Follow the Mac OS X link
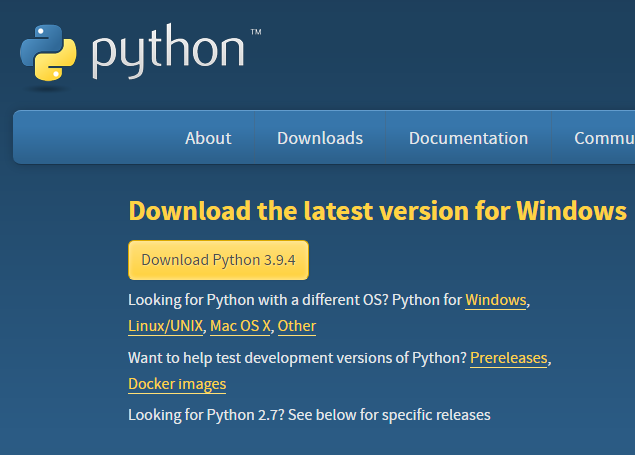The width and height of the screenshot is (635, 455). (240, 326)
